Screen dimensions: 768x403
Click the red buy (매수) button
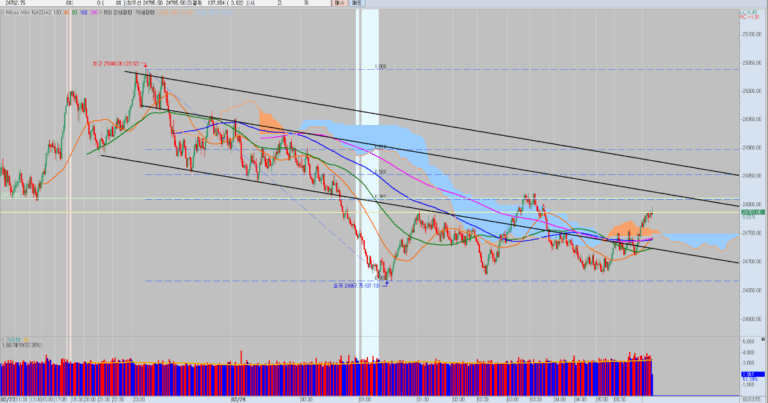coord(339,3)
